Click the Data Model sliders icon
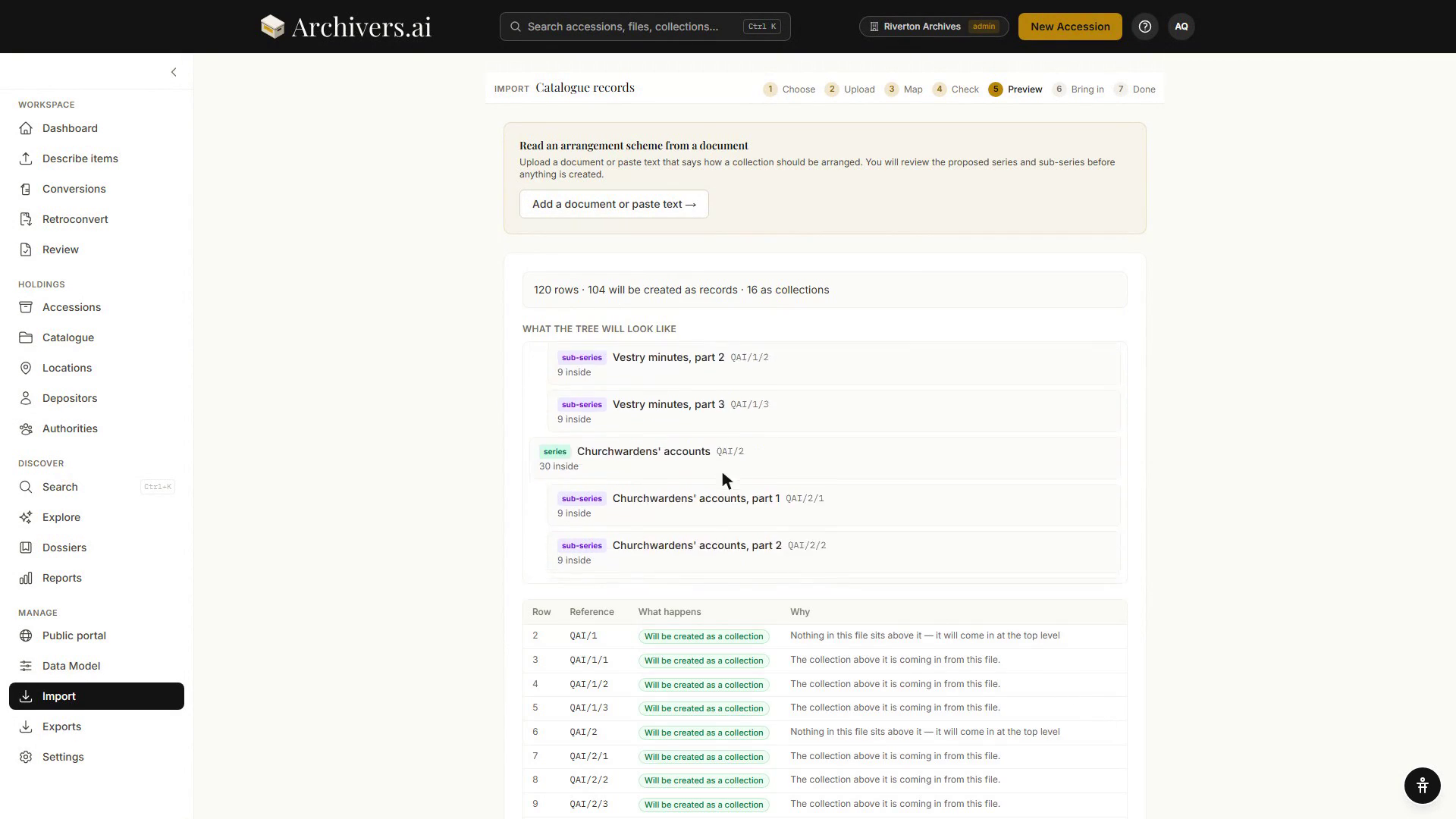Image resolution: width=1456 pixels, height=819 pixels. coord(26,666)
